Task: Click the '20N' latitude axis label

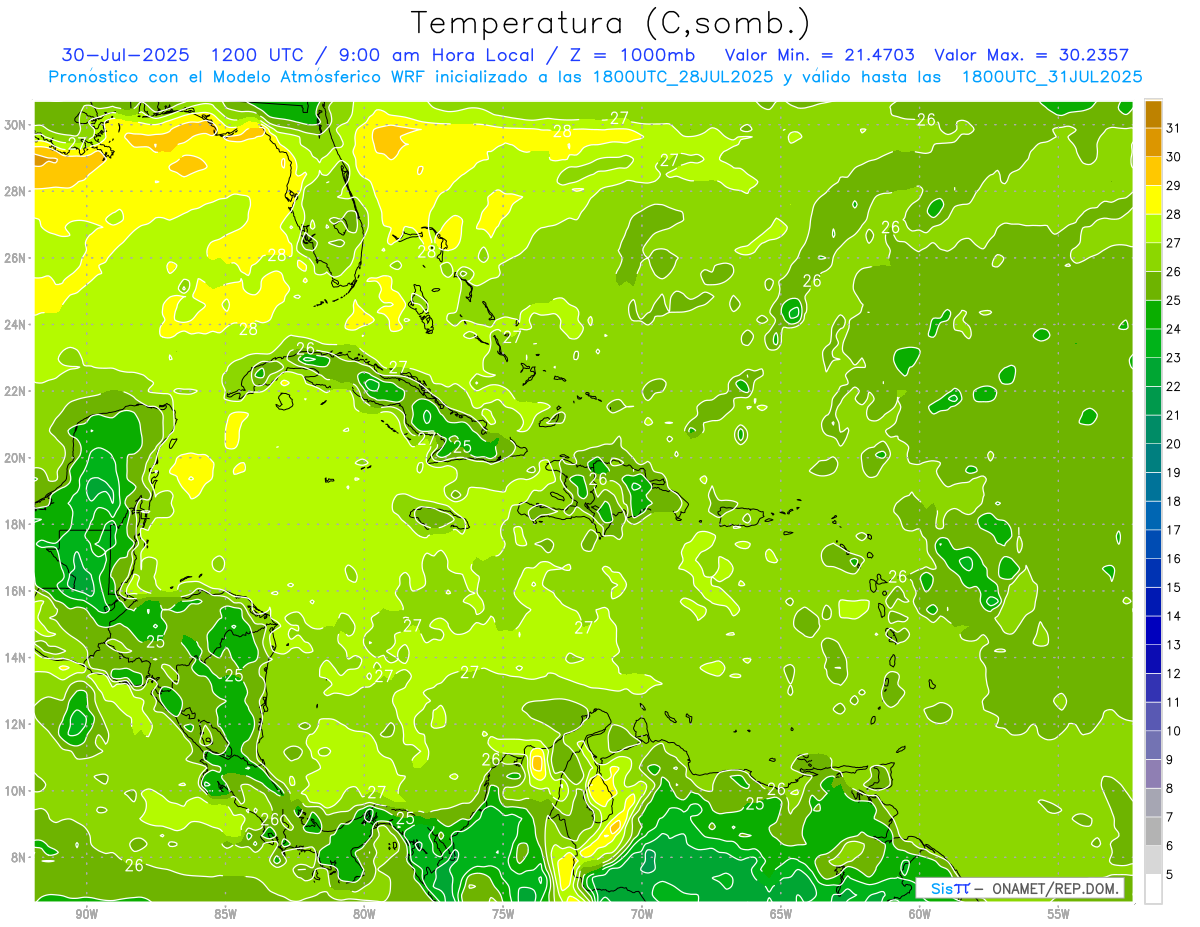Action: (x=17, y=457)
